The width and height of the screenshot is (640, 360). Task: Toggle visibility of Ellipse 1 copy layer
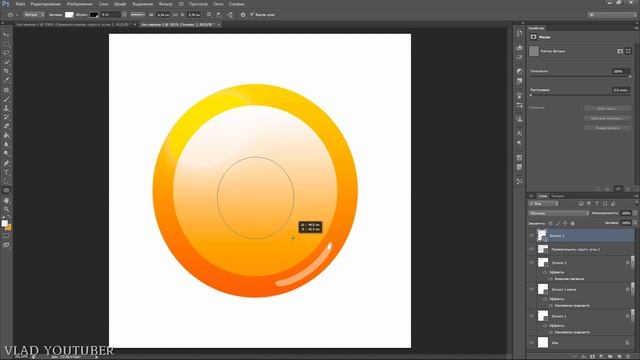[531, 289]
